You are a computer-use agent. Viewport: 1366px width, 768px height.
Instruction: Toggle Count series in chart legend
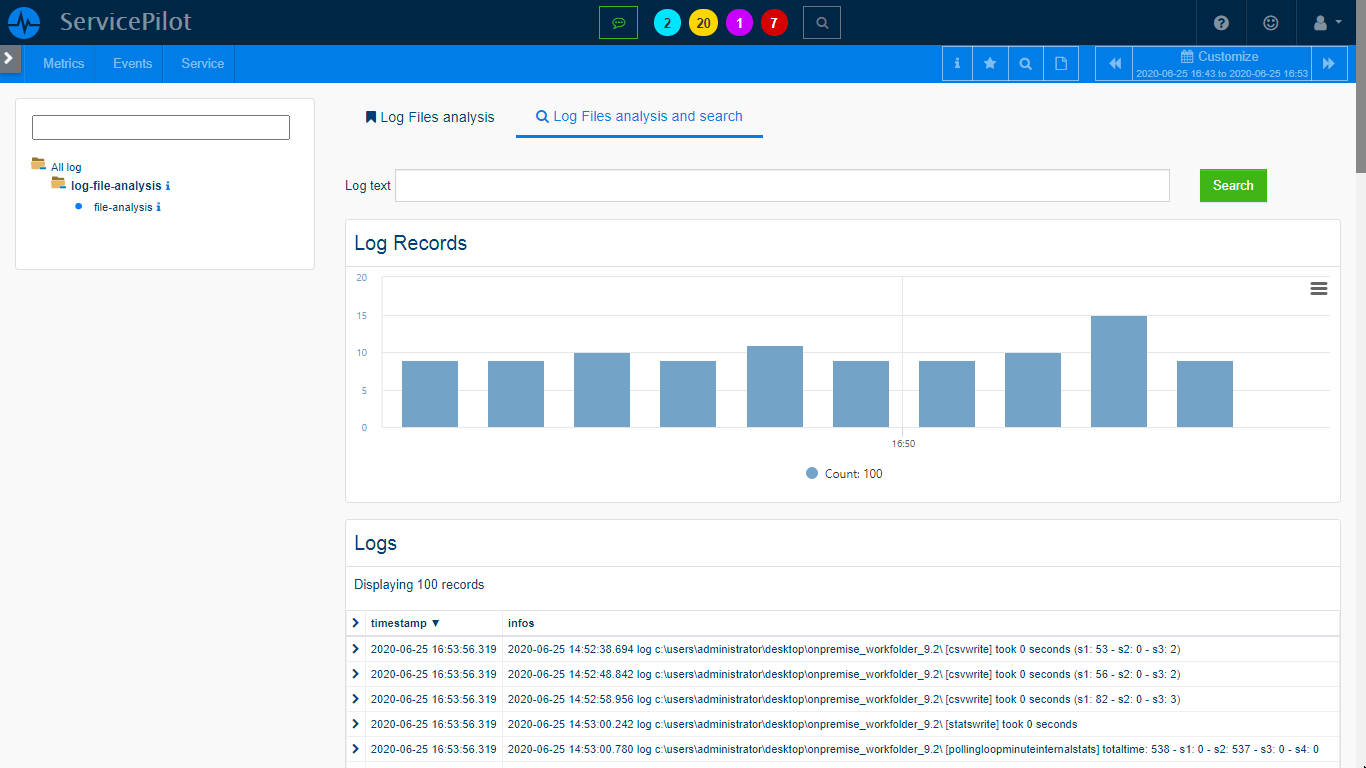coord(844,474)
